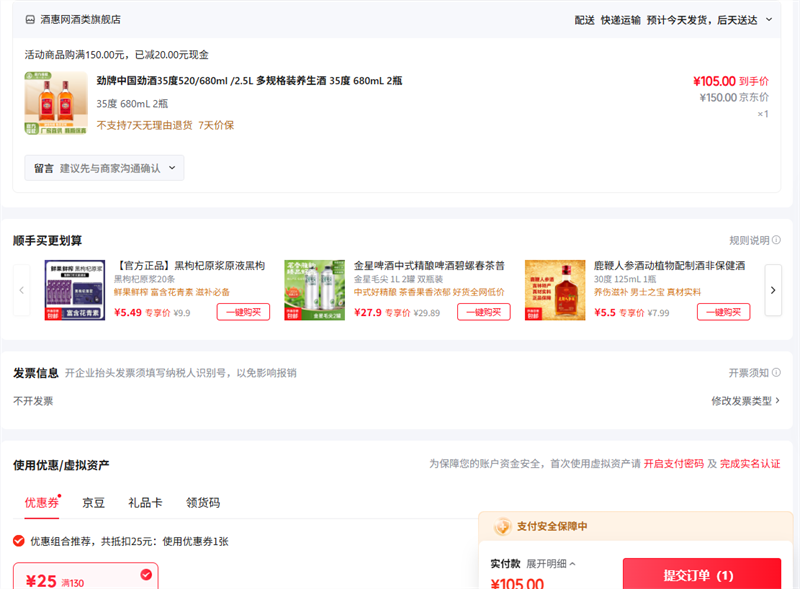The height and width of the screenshot is (589, 800).
Task: Open the 开票须知 info icon
Action: (x=776, y=373)
